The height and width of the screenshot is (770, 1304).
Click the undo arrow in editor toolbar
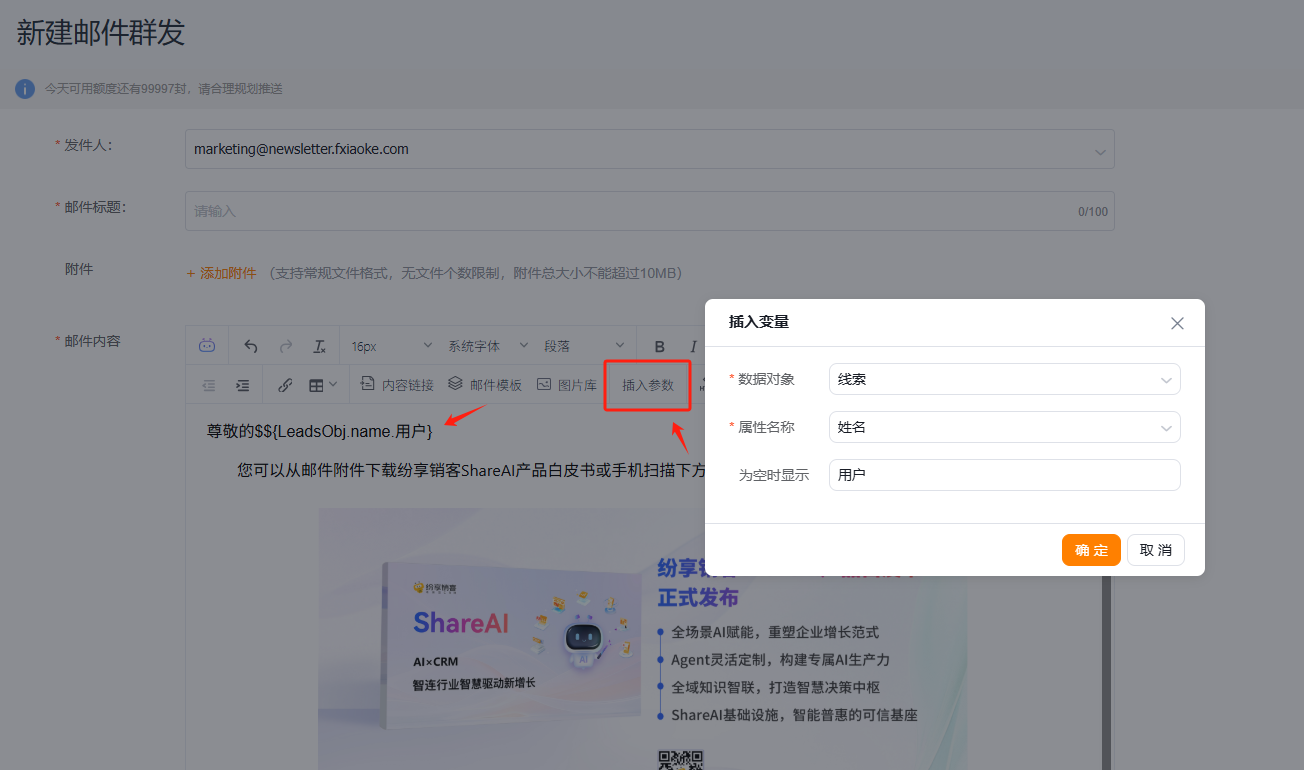(x=251, y=346)
